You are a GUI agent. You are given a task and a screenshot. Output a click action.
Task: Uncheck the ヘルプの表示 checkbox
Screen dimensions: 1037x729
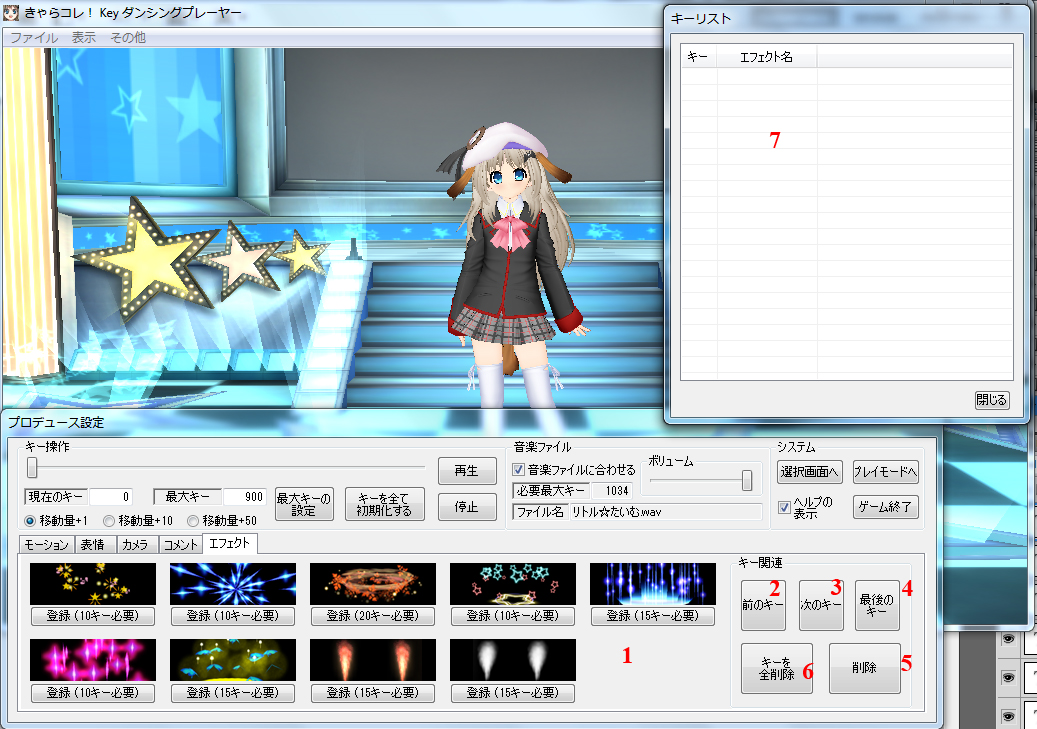pyautogui.click(x=784, y=507)
